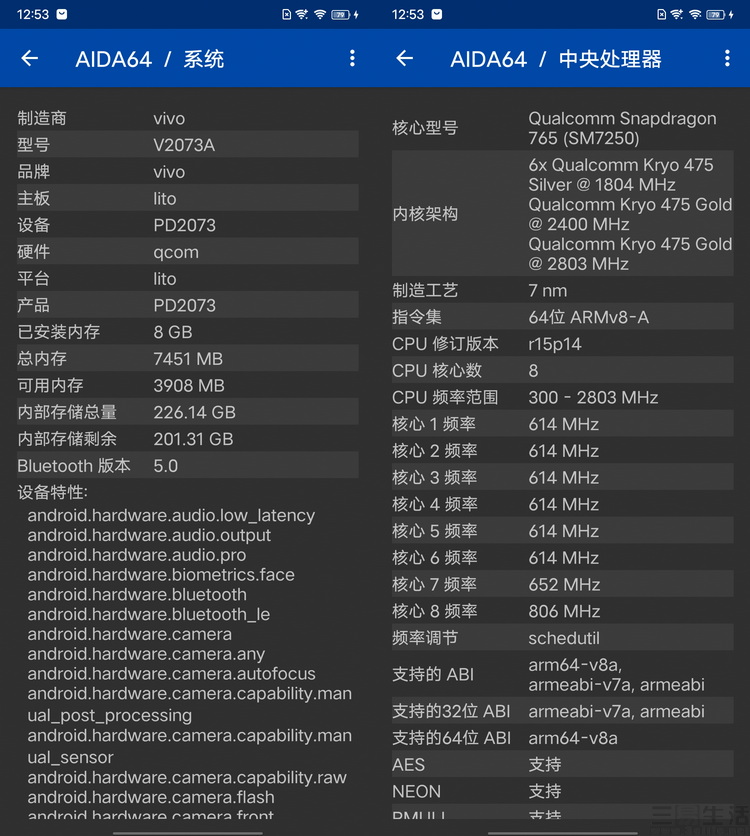750x836 pixels.
Task: Select the 核心 8 频率 806 MHz row
Action: [562, 610]
